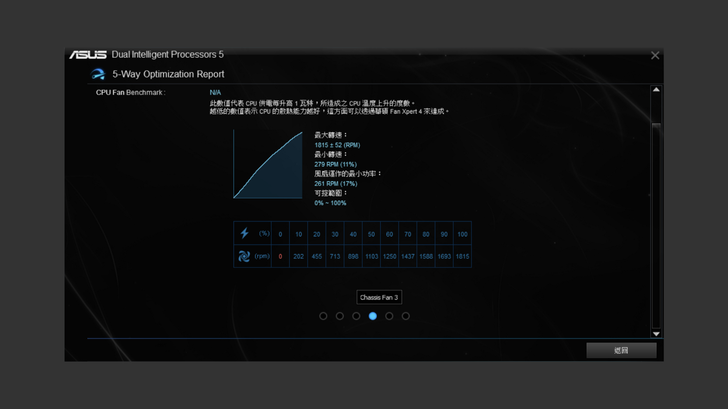Image resolution: width=728 pixels, height=409 pixels.
Task: Click the Chassis Fan 3 label
Action: pos(379,298)
